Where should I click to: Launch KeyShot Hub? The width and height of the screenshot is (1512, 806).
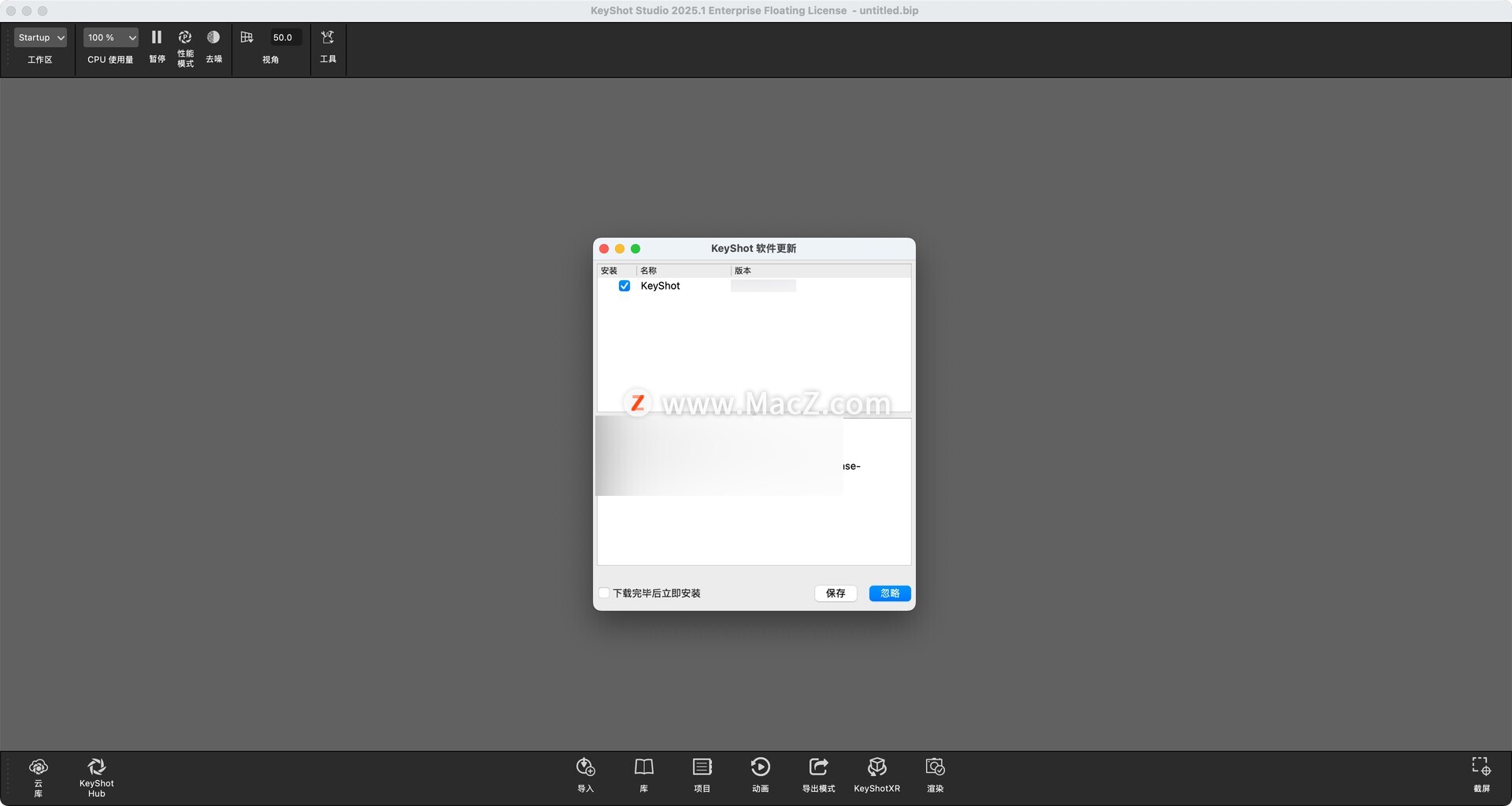[x=96, y=767]
